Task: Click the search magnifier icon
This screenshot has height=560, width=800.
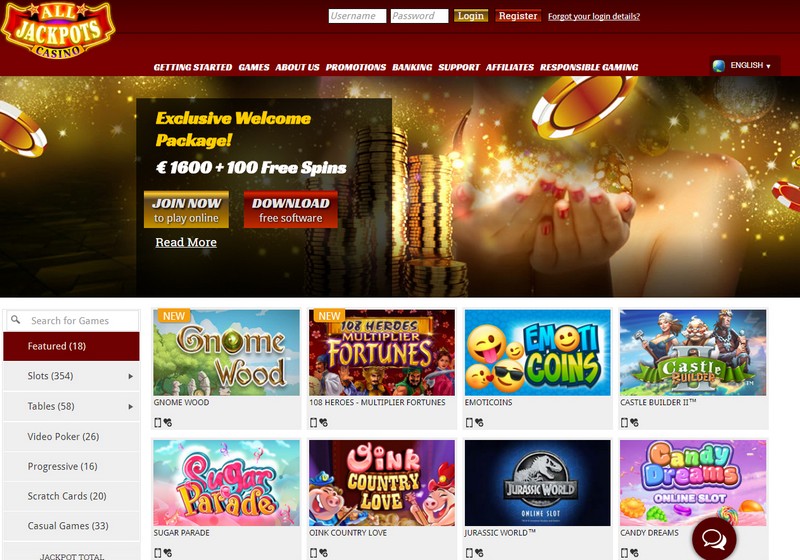Action: (x=16, y=320)
